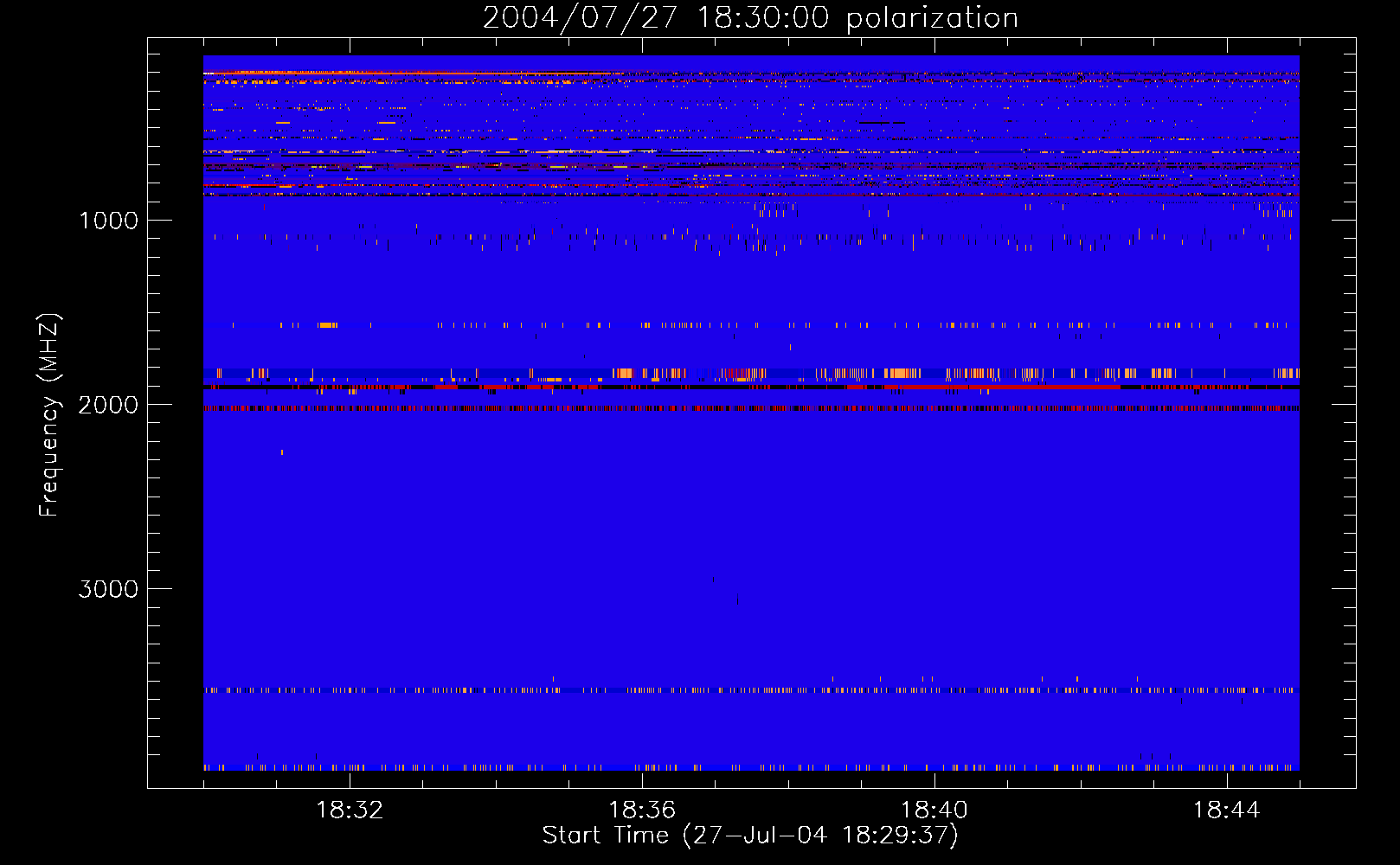Click the 18:36 time tick label
The image size is (1400, 865).
tap(642, 811)
